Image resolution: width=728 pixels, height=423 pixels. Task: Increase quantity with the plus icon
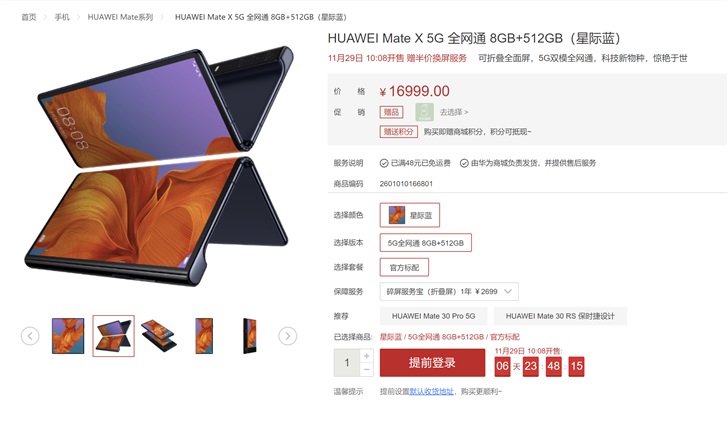click(366, 356)
